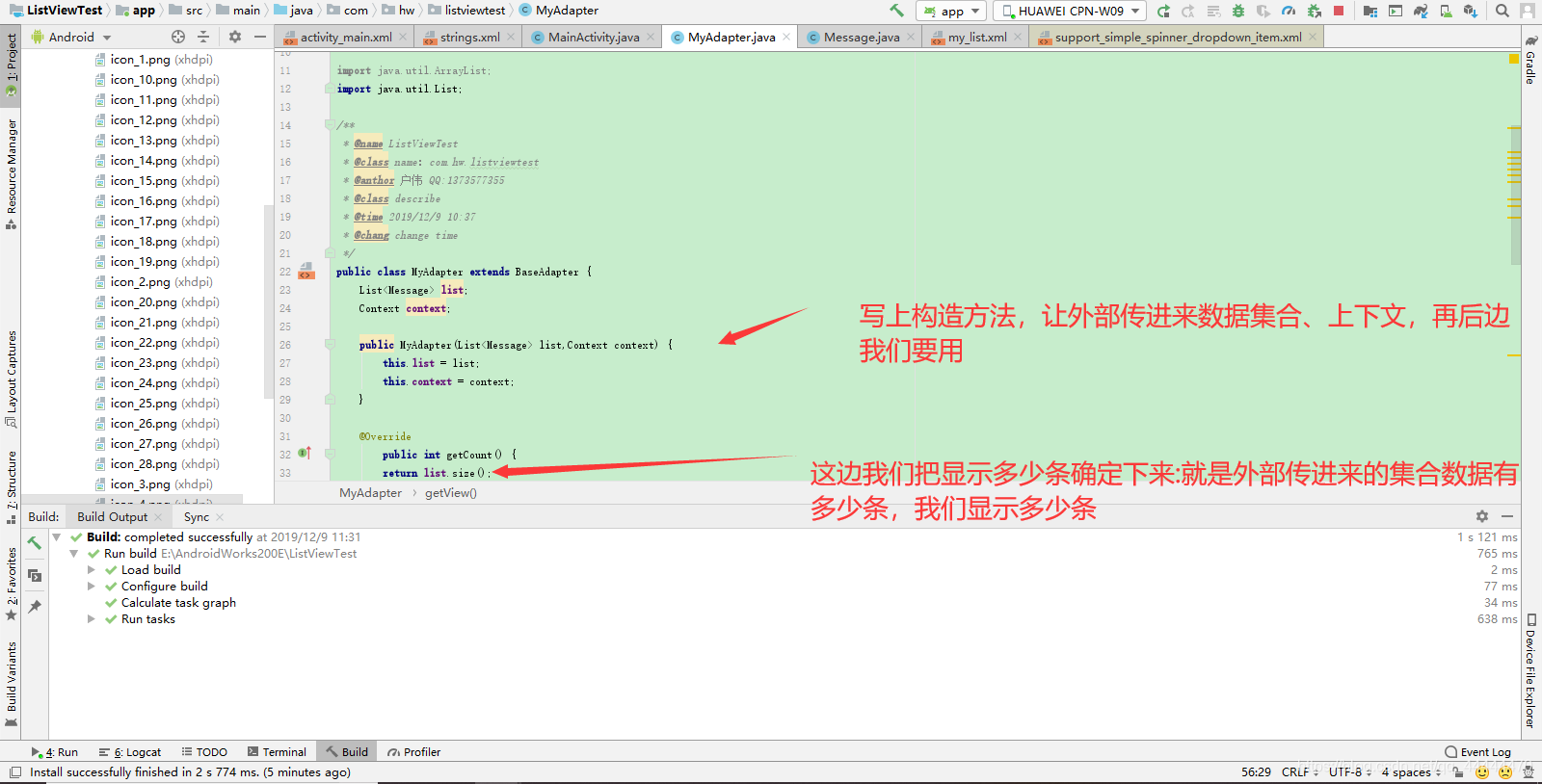Open the Terminal tool window button
1542x784 pixels.
pos(277,752)
